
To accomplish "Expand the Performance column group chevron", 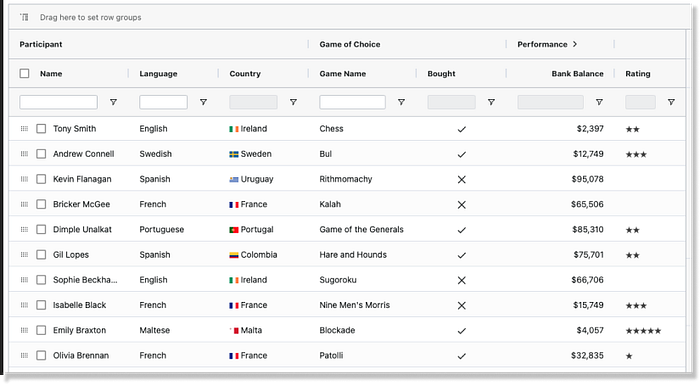I will pyautogui.click(x=575, y=44).
